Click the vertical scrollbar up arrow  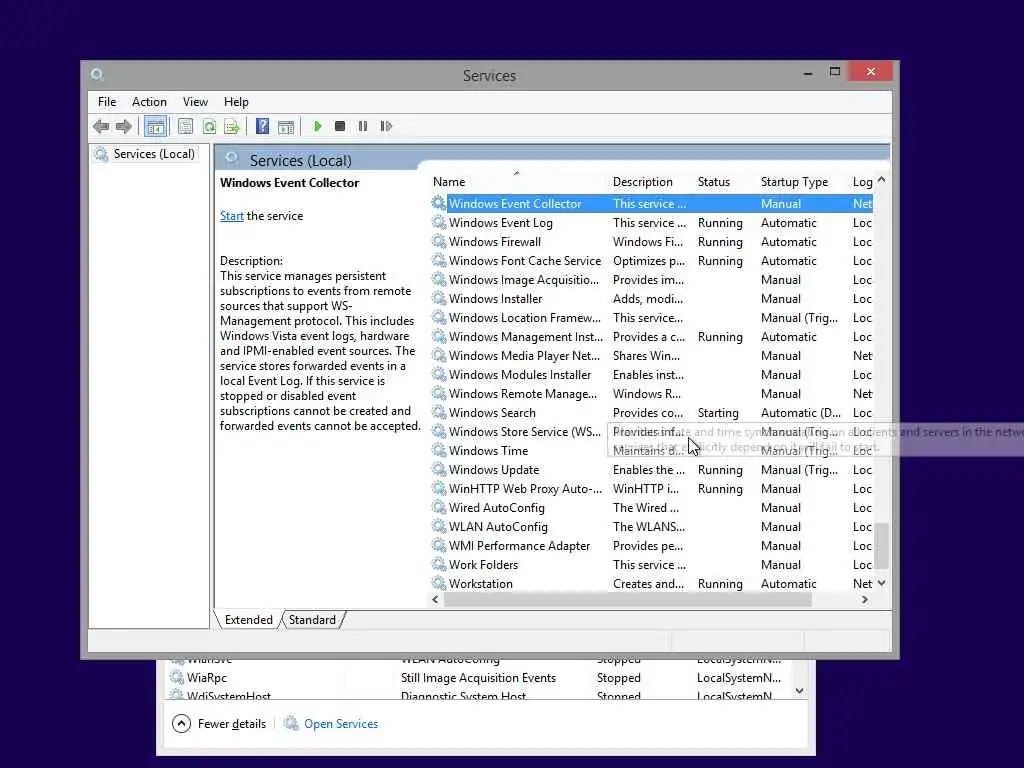pos(882,180)
